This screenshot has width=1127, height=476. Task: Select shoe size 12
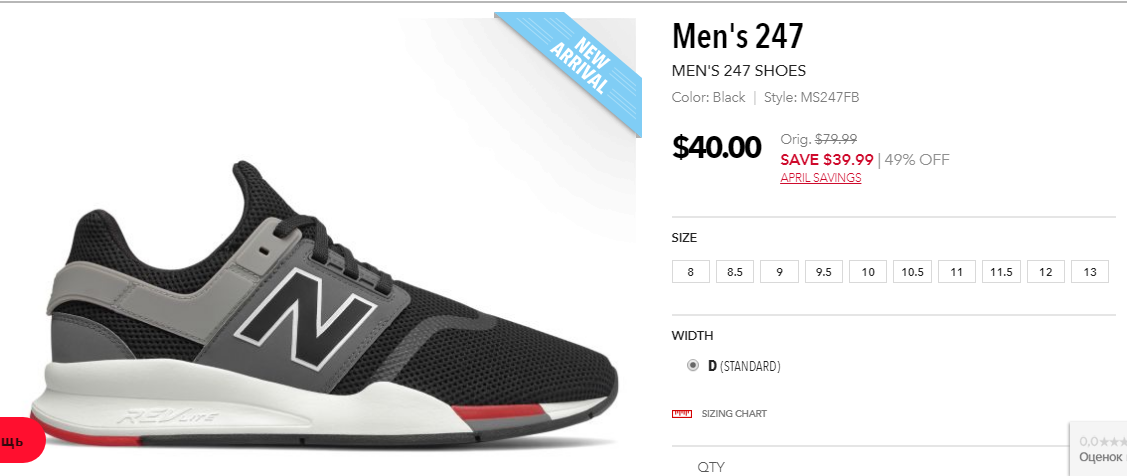pos(1046,272)
